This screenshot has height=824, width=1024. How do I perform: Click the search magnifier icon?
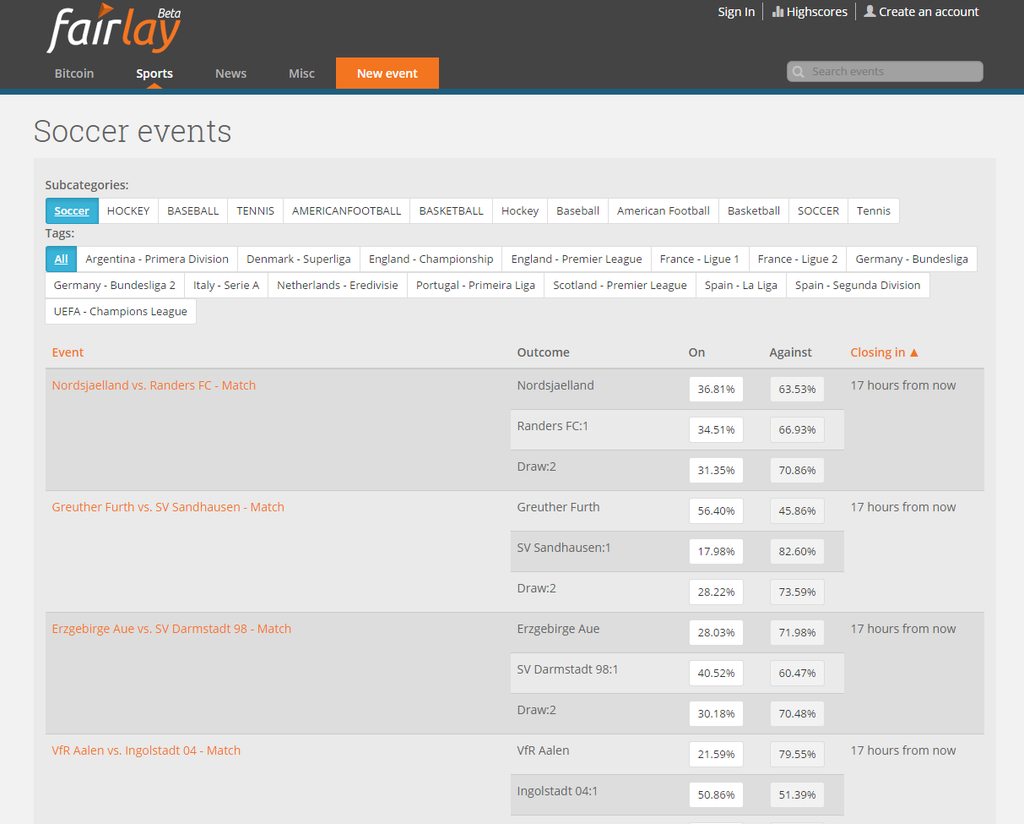797,72
